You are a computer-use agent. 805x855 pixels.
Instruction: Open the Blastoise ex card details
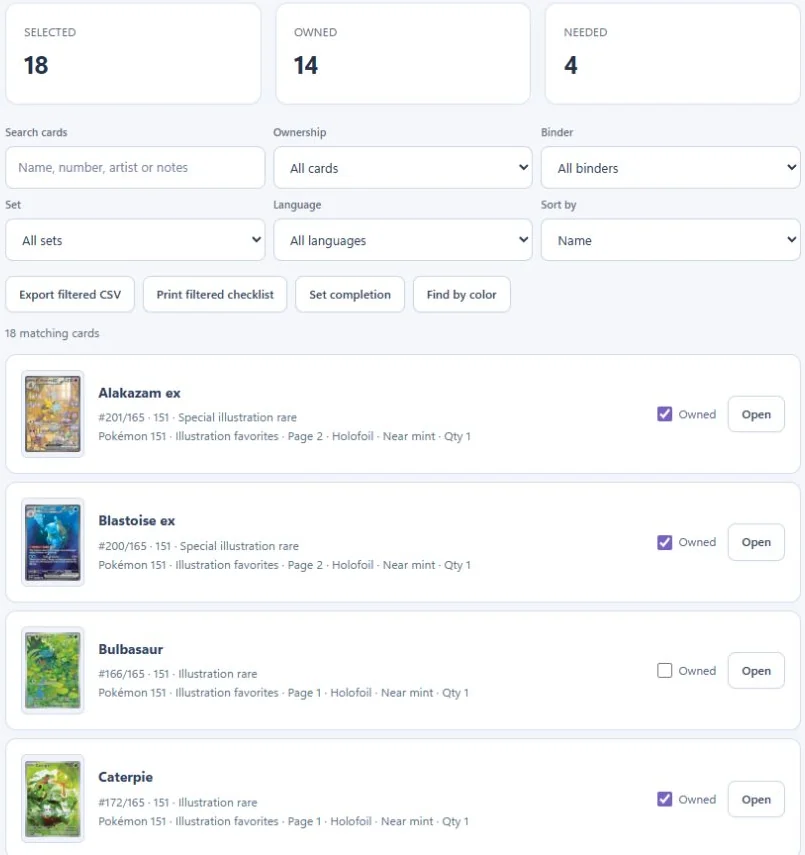[756, 543]
